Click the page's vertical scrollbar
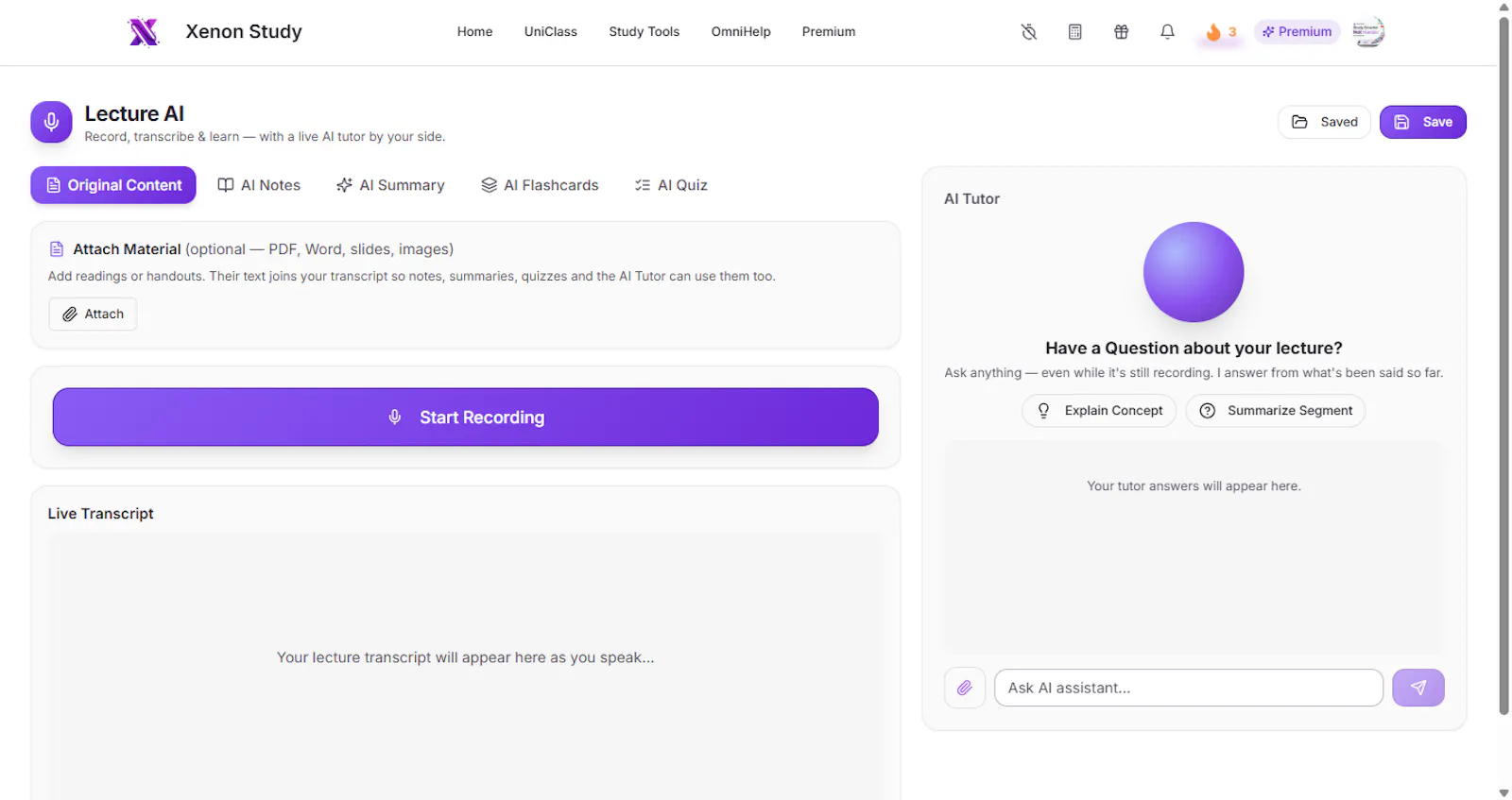This screenshot has height=800, width=1512. tap(1503, 366)
